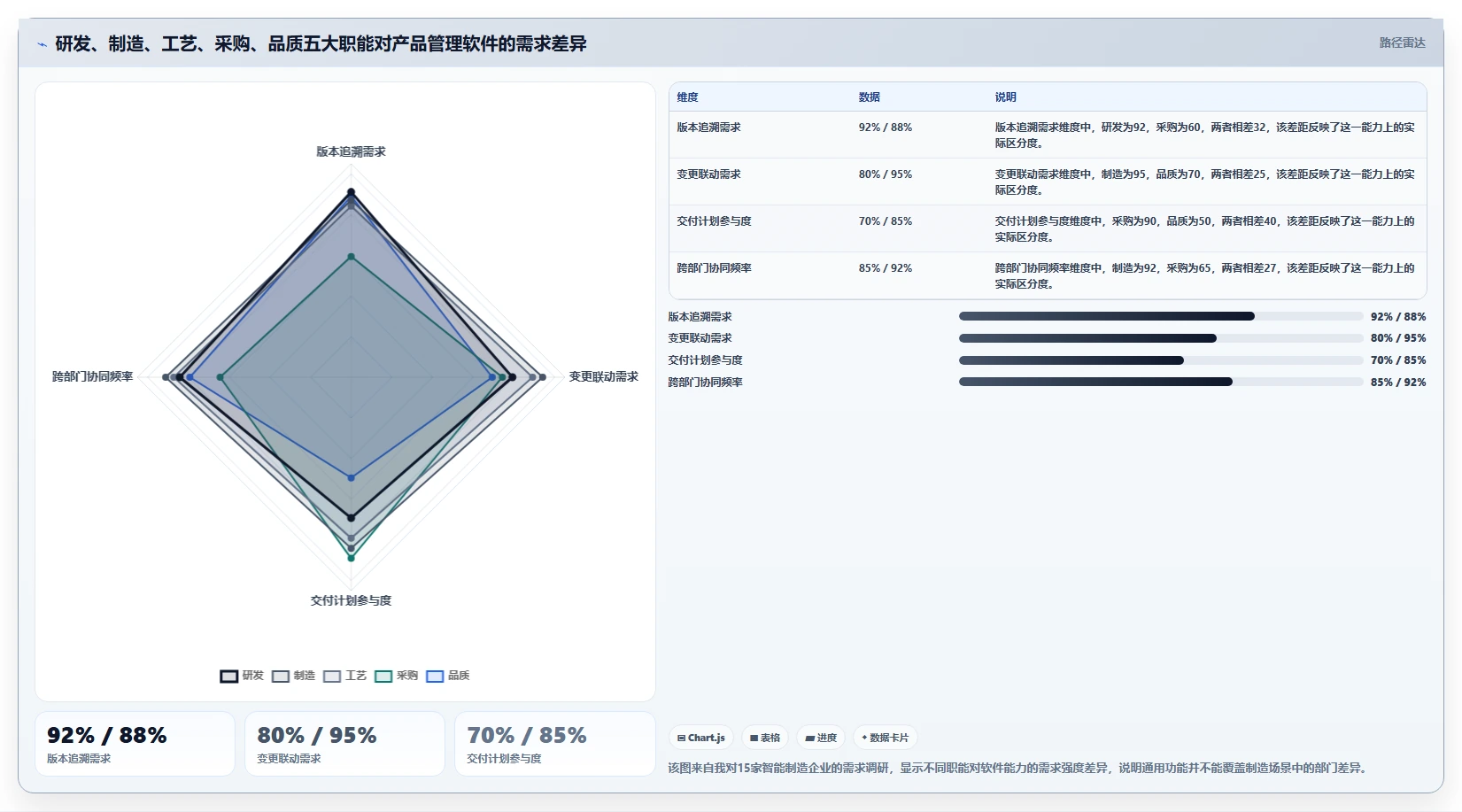Click the 品质 data point near chart bottom
1462x812 pixels.
pos(351,478)
